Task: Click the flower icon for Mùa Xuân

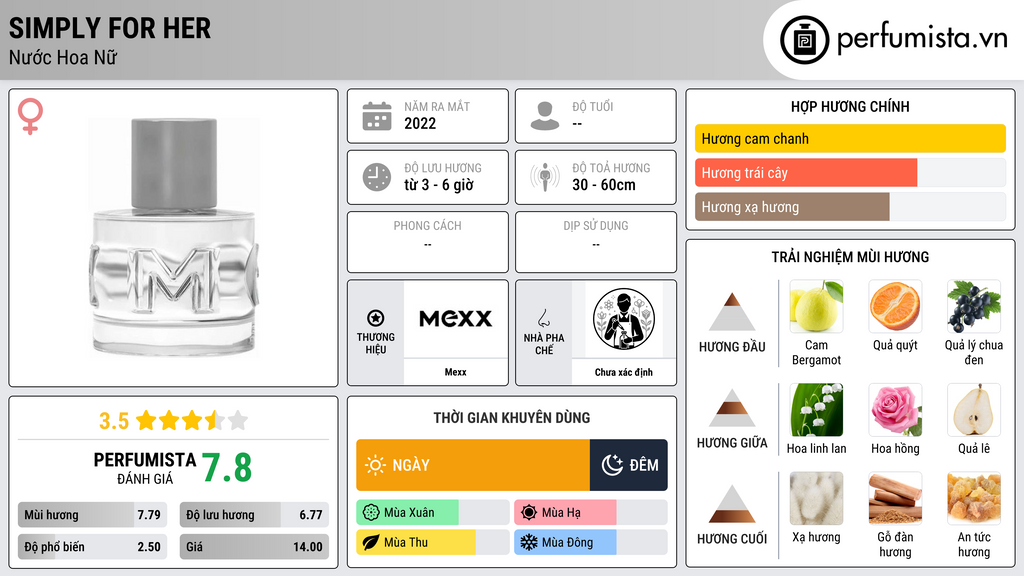Action: [371, 512]
